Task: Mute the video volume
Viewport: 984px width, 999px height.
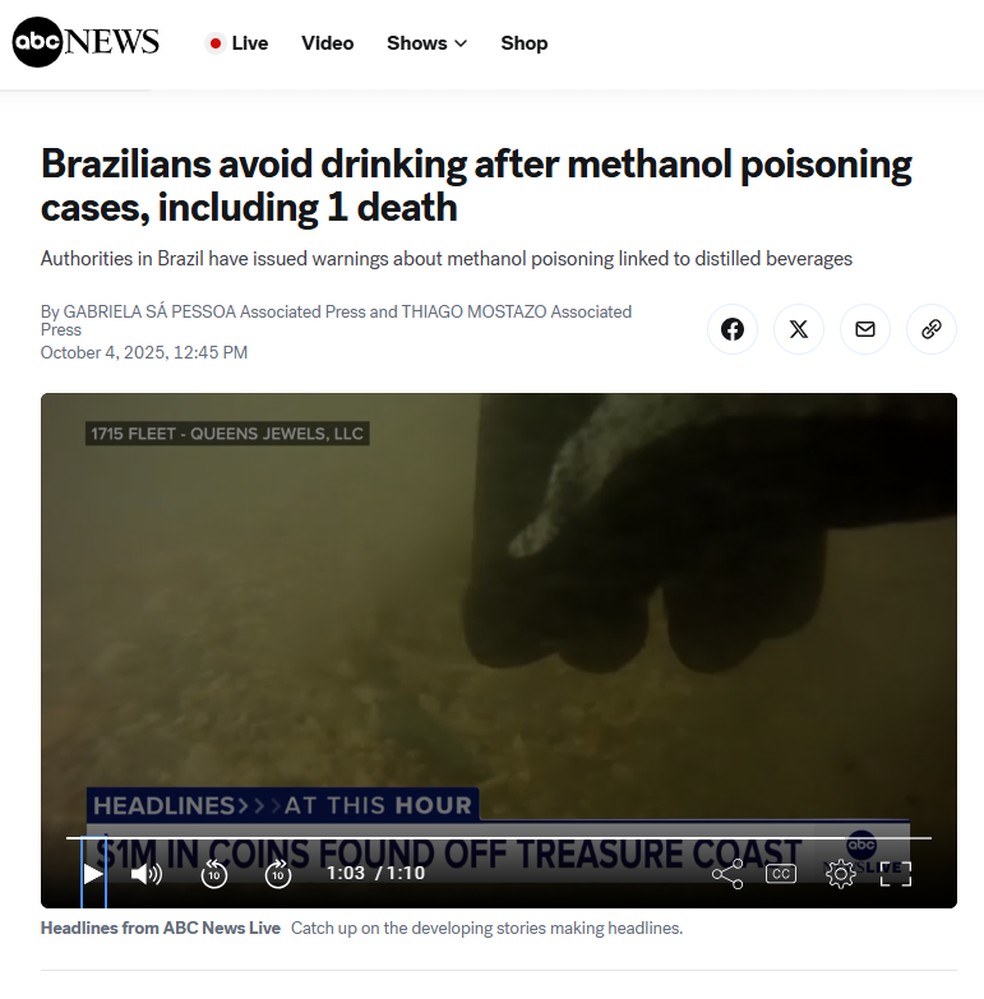Action: (147, 873)
